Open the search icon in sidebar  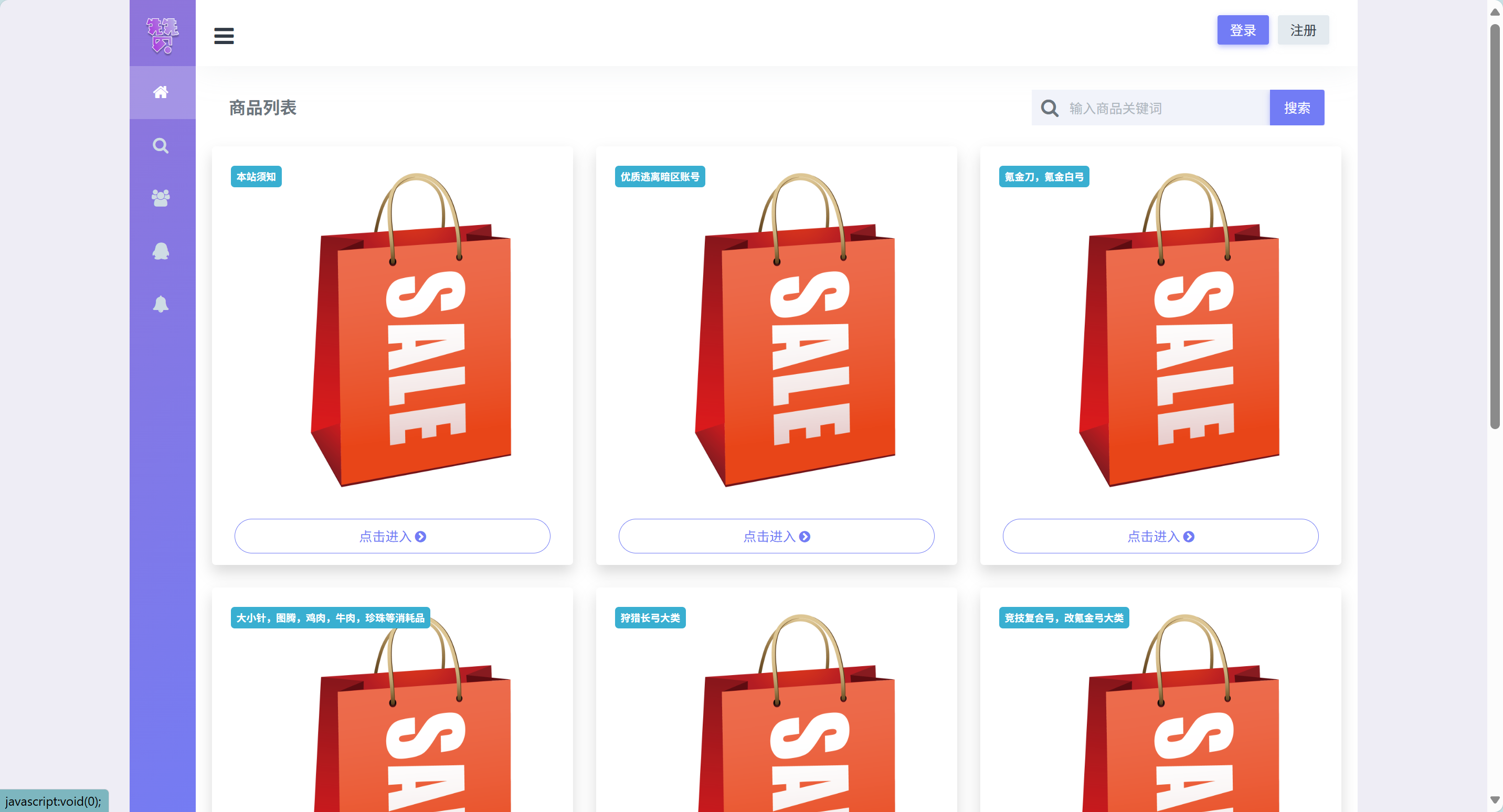[161, 146]
